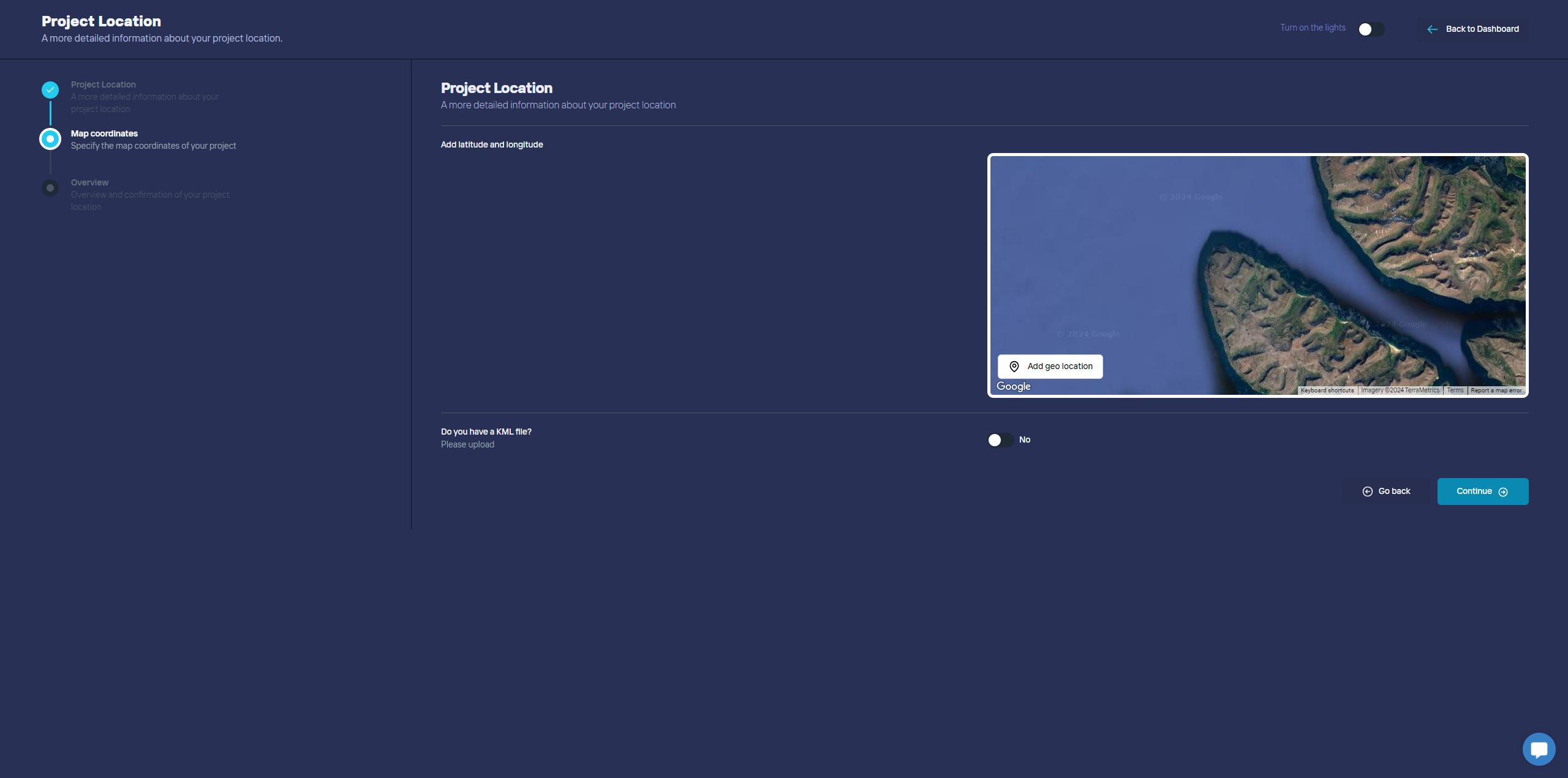The image size is (1568, 778).
Task: Select Overview step label in sidebar
Action: point(89,182)
